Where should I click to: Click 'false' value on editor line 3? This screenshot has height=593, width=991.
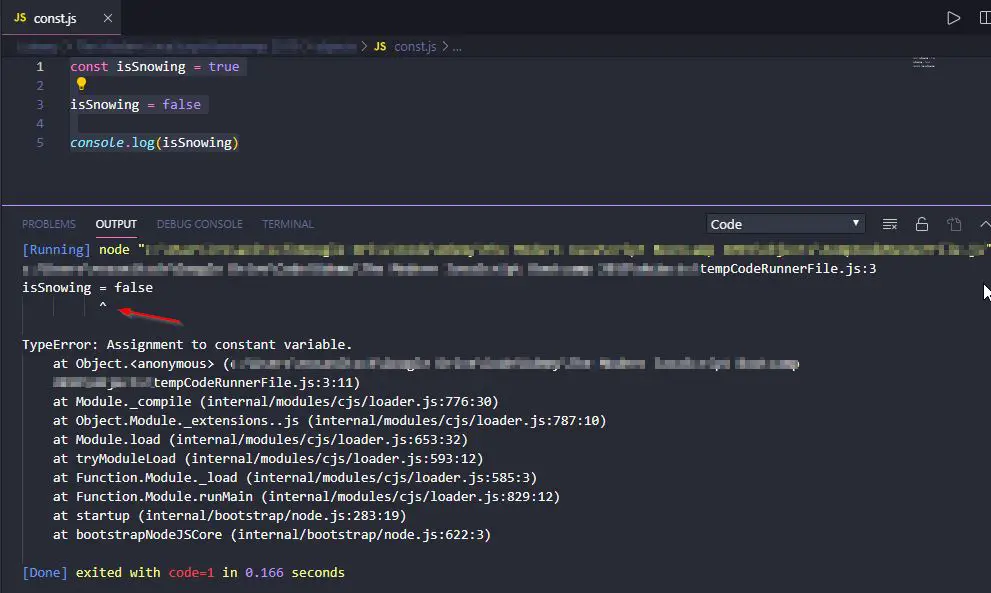pyautogui.click(x=181, y=104)
